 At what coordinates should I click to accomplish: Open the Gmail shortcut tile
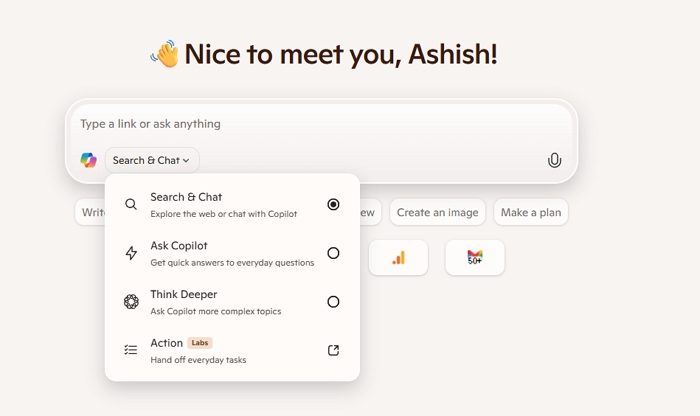(475, 258)
